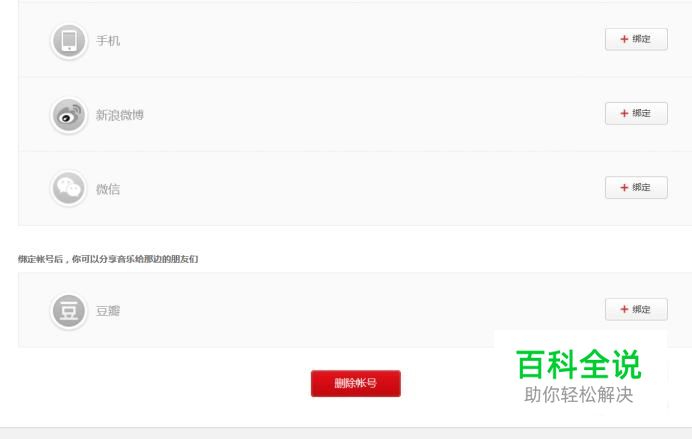Click the Douban logo icon
Image resolution: width=692 pixels, height=439 pixels.
pyautogui.click(x=69, y=311)
